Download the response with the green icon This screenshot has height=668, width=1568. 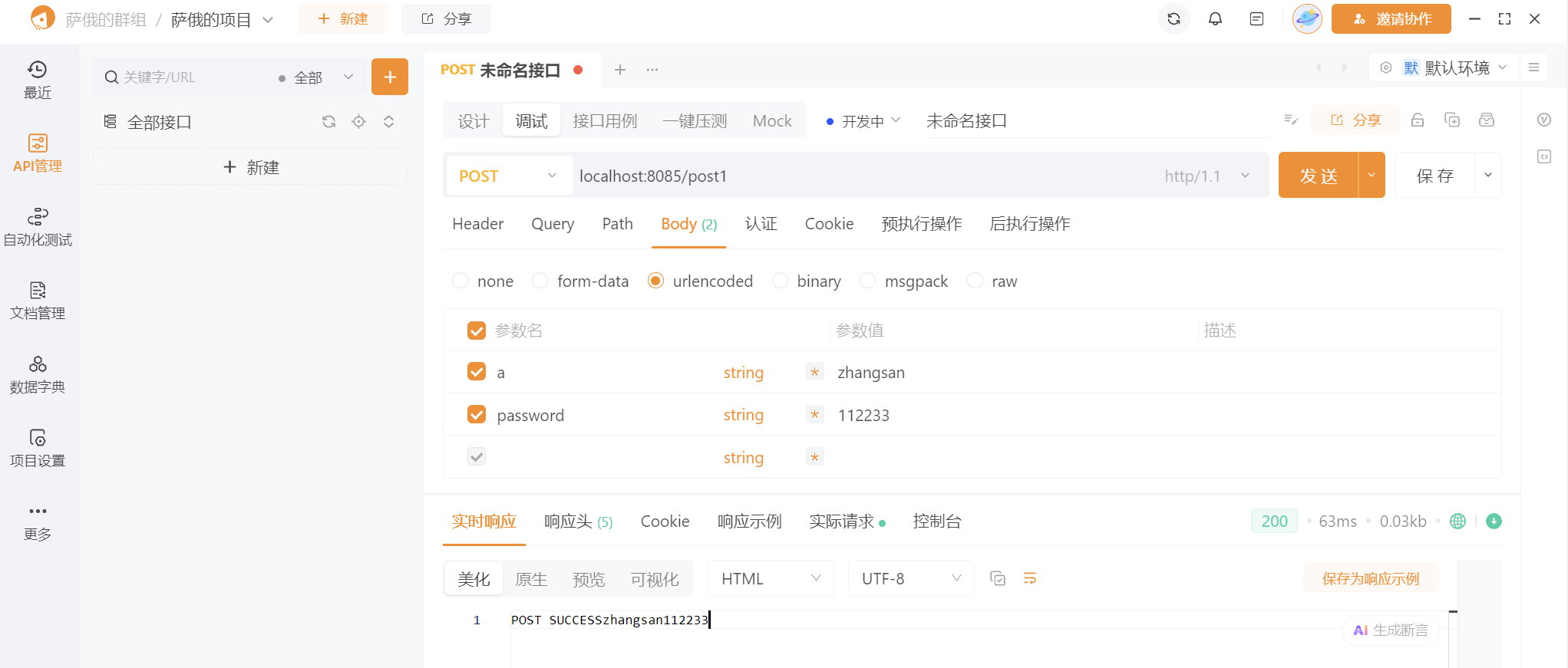pyautogui.click(x=1494, y=522)
